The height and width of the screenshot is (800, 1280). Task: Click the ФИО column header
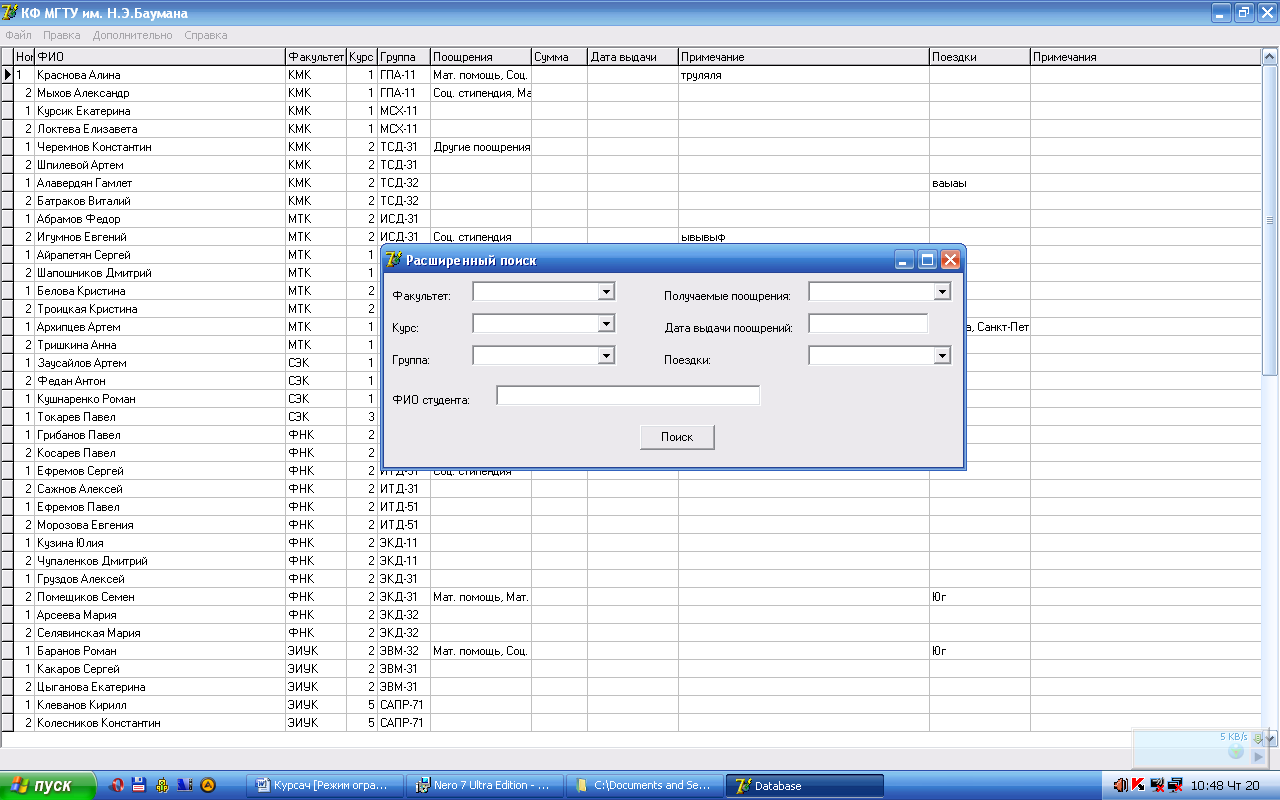160,57
